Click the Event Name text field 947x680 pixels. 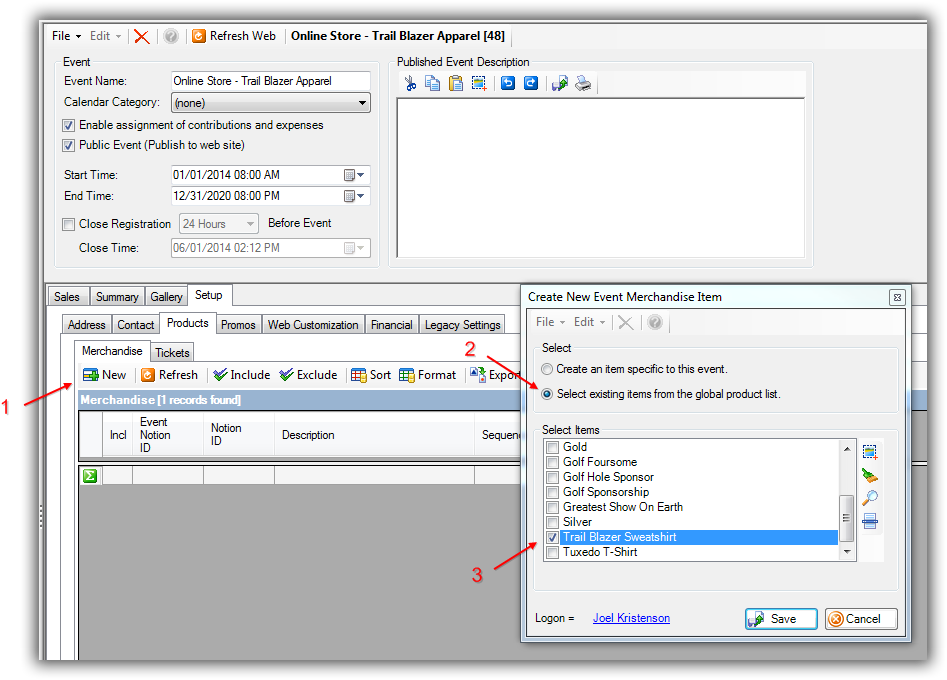coord(270,81)
